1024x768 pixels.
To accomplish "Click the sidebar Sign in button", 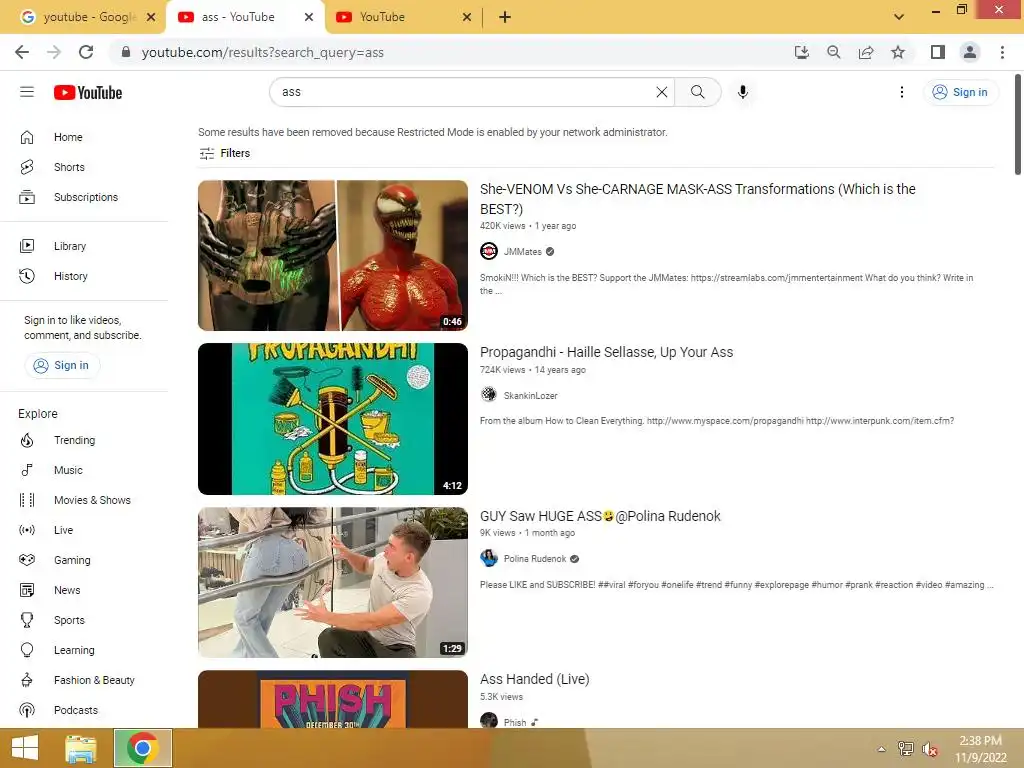I will 62,365.
